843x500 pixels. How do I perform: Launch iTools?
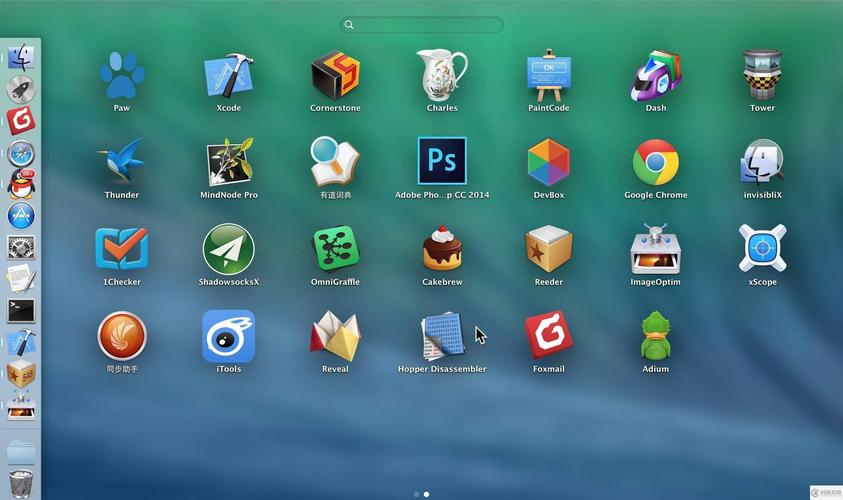[228, 336]
